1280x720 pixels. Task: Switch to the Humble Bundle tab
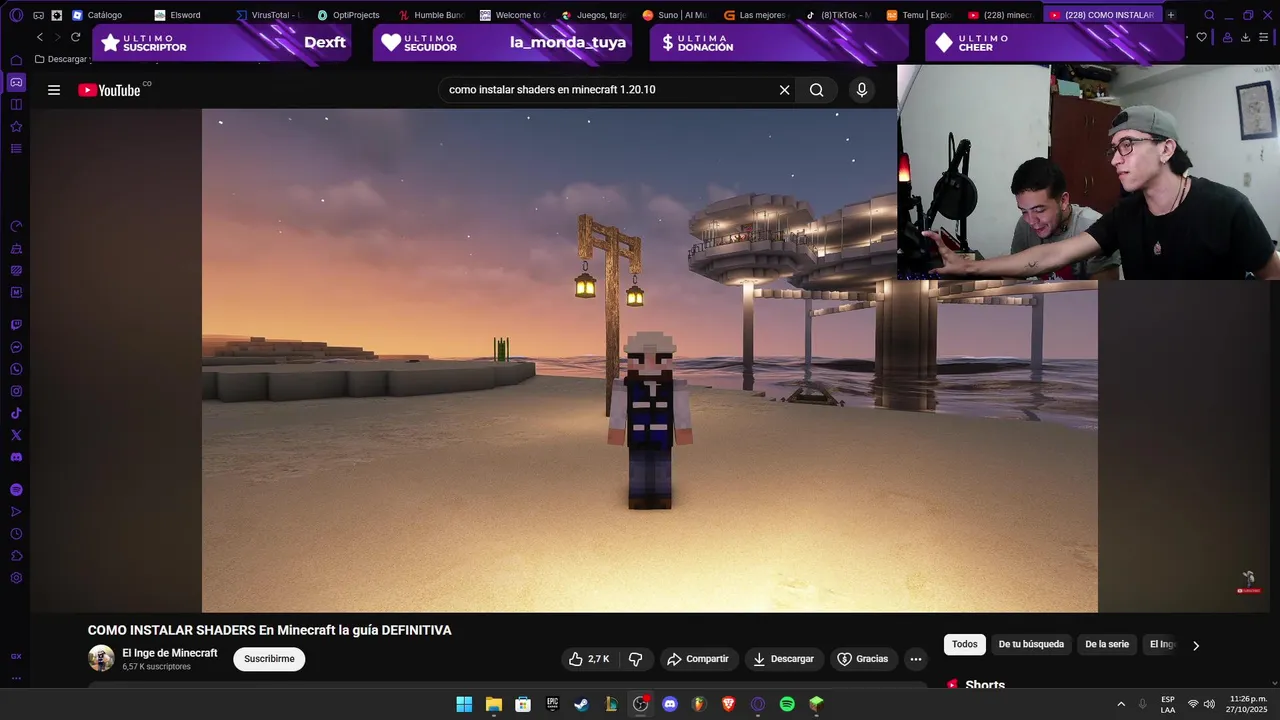coord(431,15)
